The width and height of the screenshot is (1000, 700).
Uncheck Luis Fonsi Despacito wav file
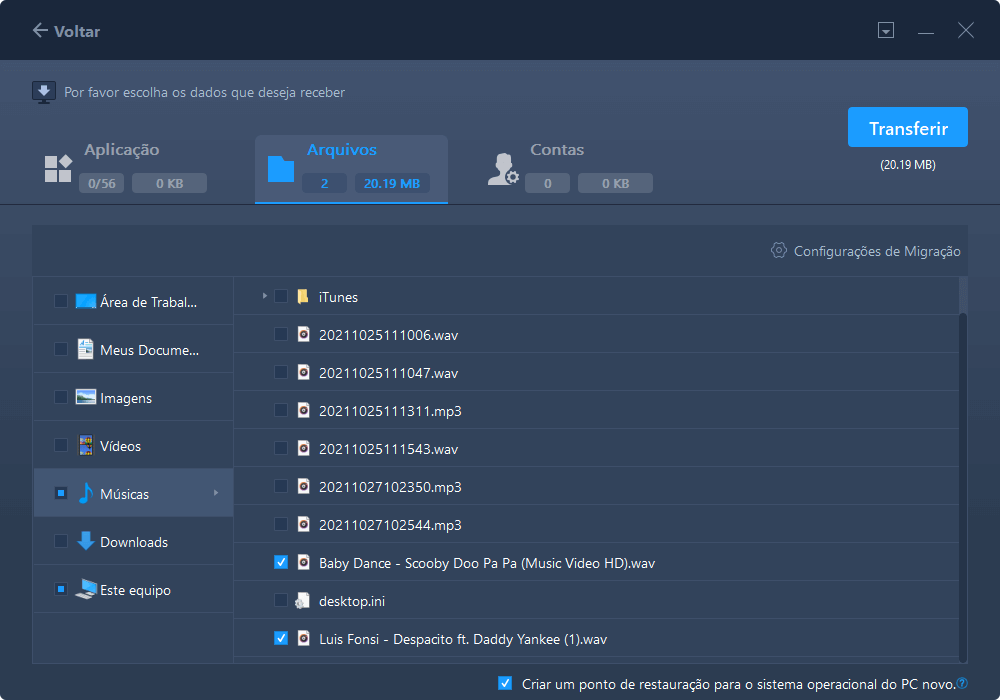point(281,638)
